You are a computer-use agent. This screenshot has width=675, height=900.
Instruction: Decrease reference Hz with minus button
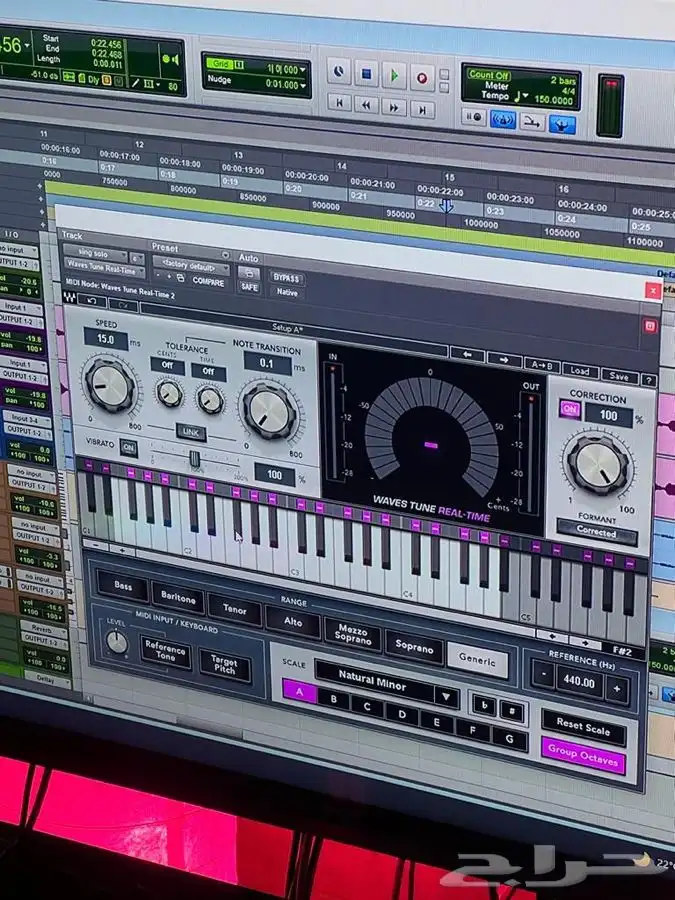[x=542, y=675]
